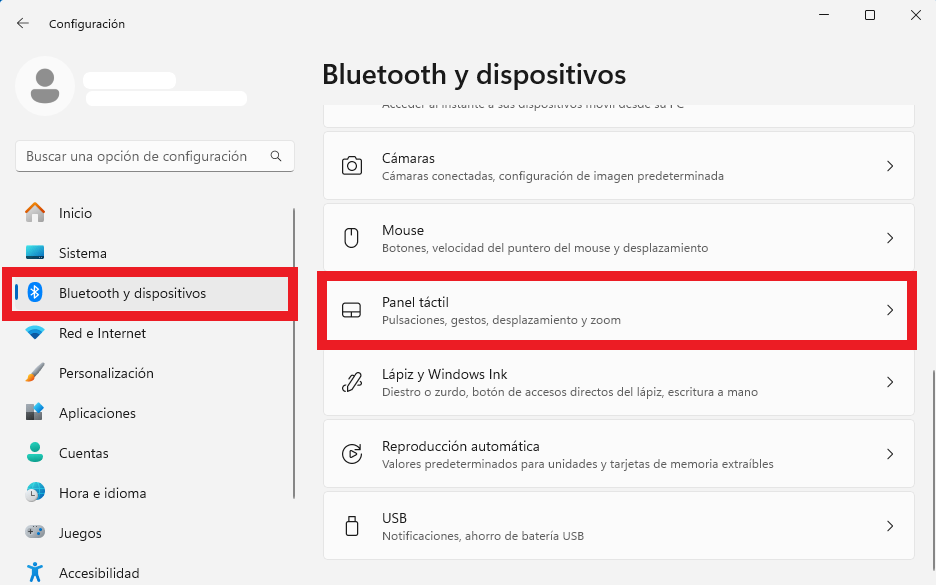Open Hora e idioma section
The image size is (936, 585).
[102, 493]
